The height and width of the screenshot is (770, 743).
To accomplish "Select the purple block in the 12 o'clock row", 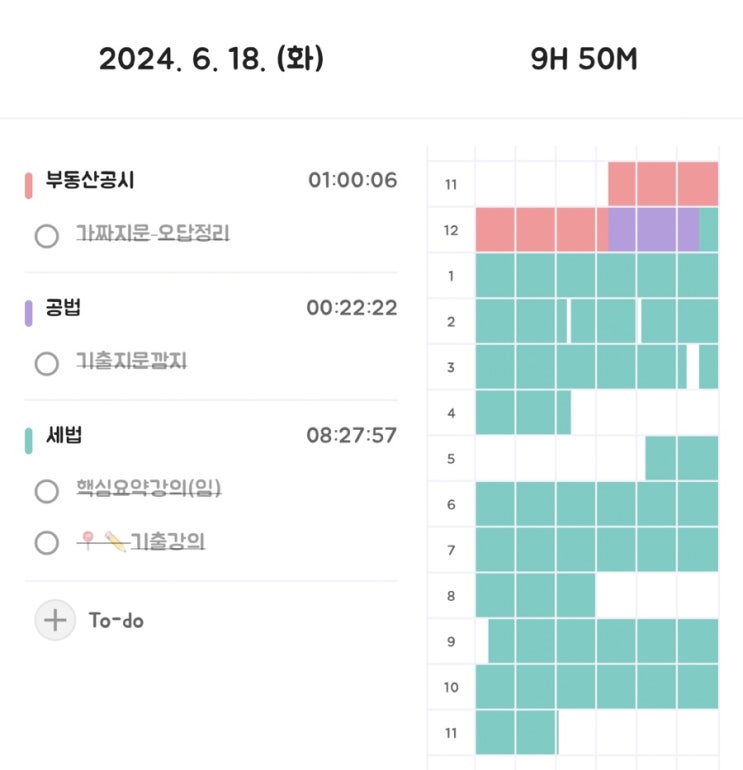I will [x=654, y=230].
